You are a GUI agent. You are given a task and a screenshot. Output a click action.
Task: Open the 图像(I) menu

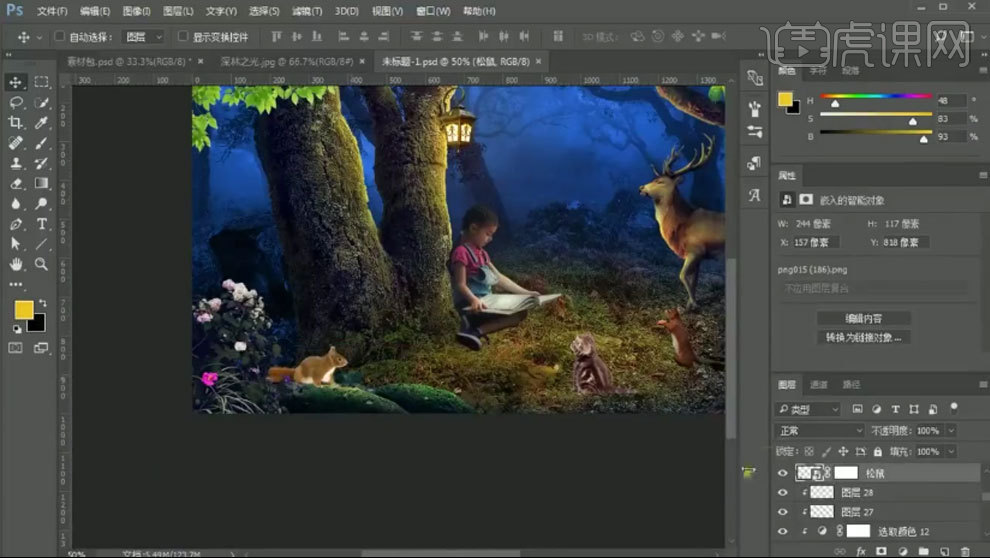136,11
